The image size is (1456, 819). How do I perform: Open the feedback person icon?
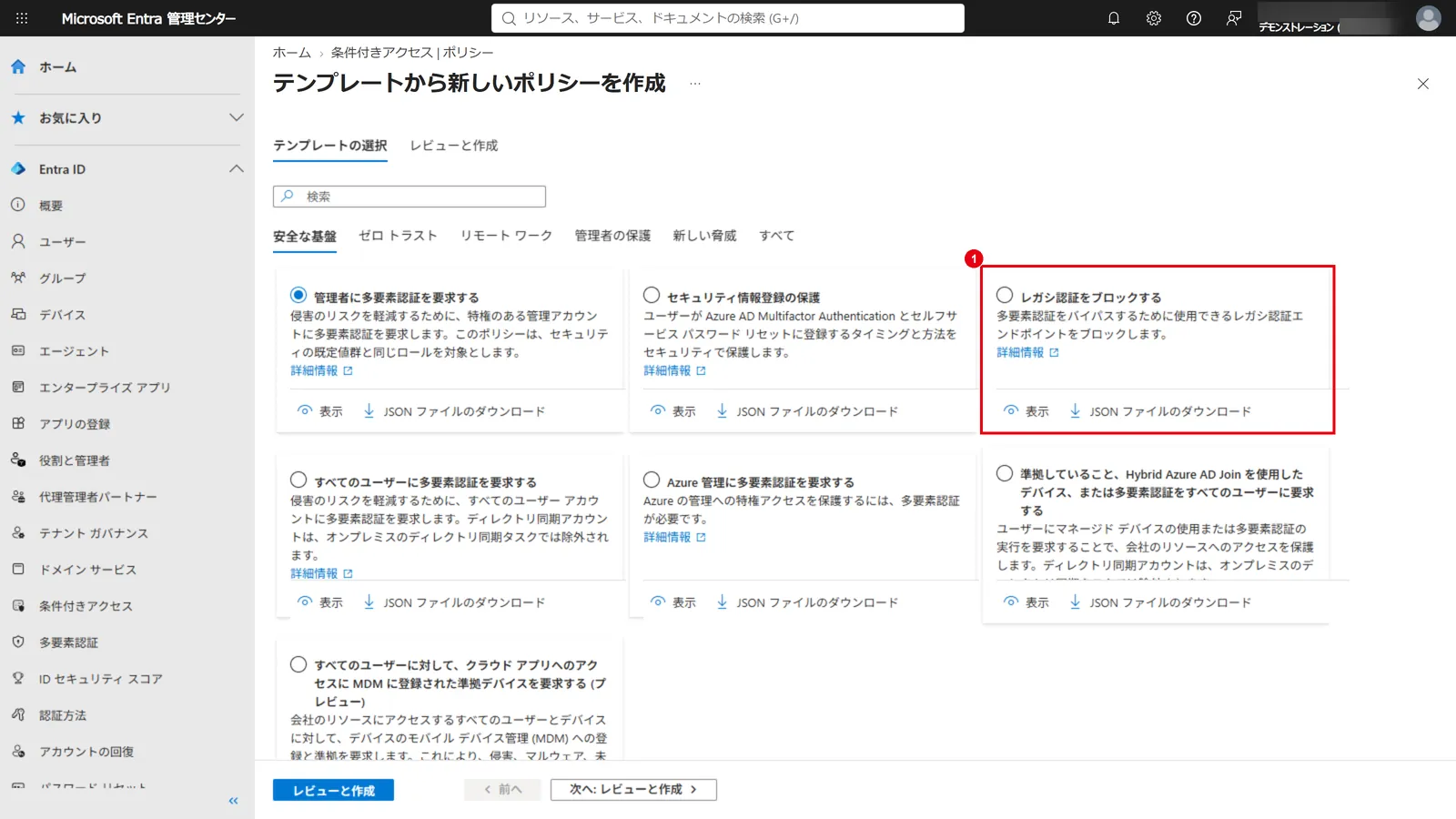[1234, 18]
